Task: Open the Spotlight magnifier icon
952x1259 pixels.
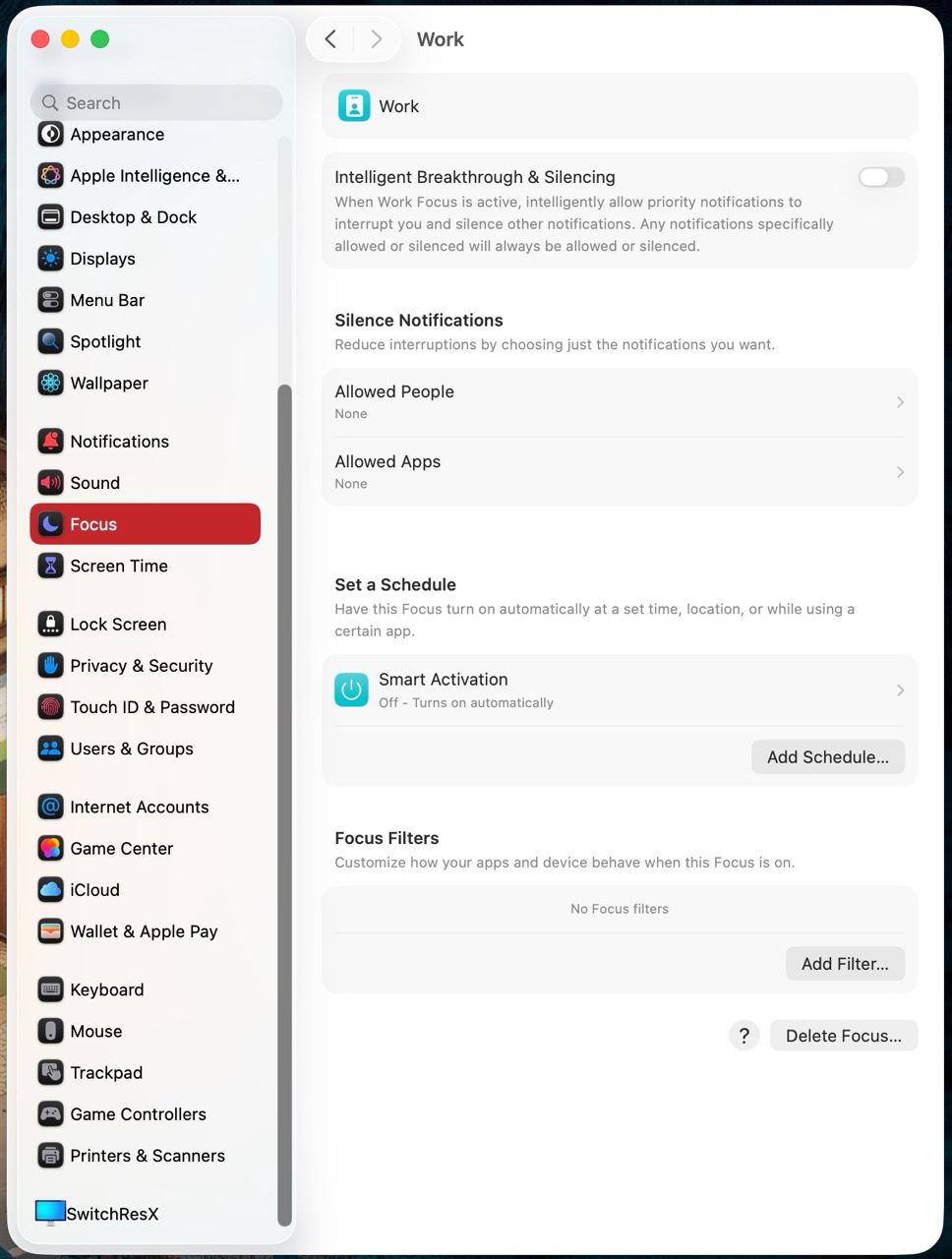Action: pos(50,340)
